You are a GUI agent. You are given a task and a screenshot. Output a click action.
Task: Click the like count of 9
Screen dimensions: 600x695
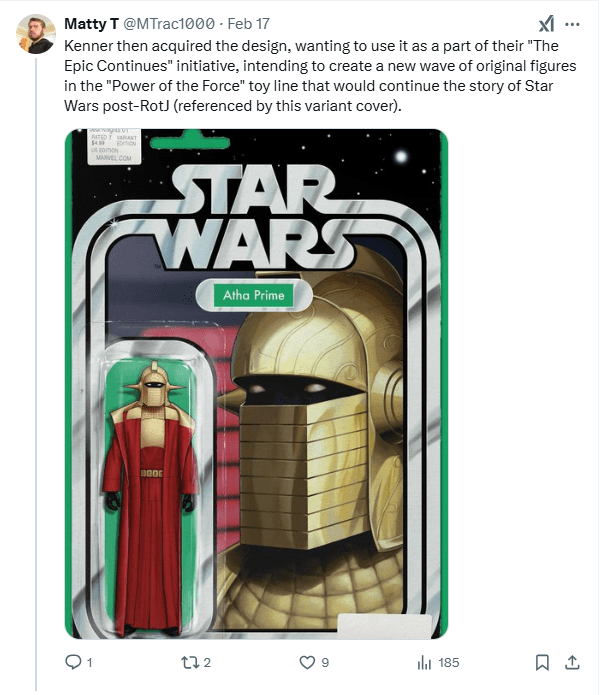pos(325,663)
